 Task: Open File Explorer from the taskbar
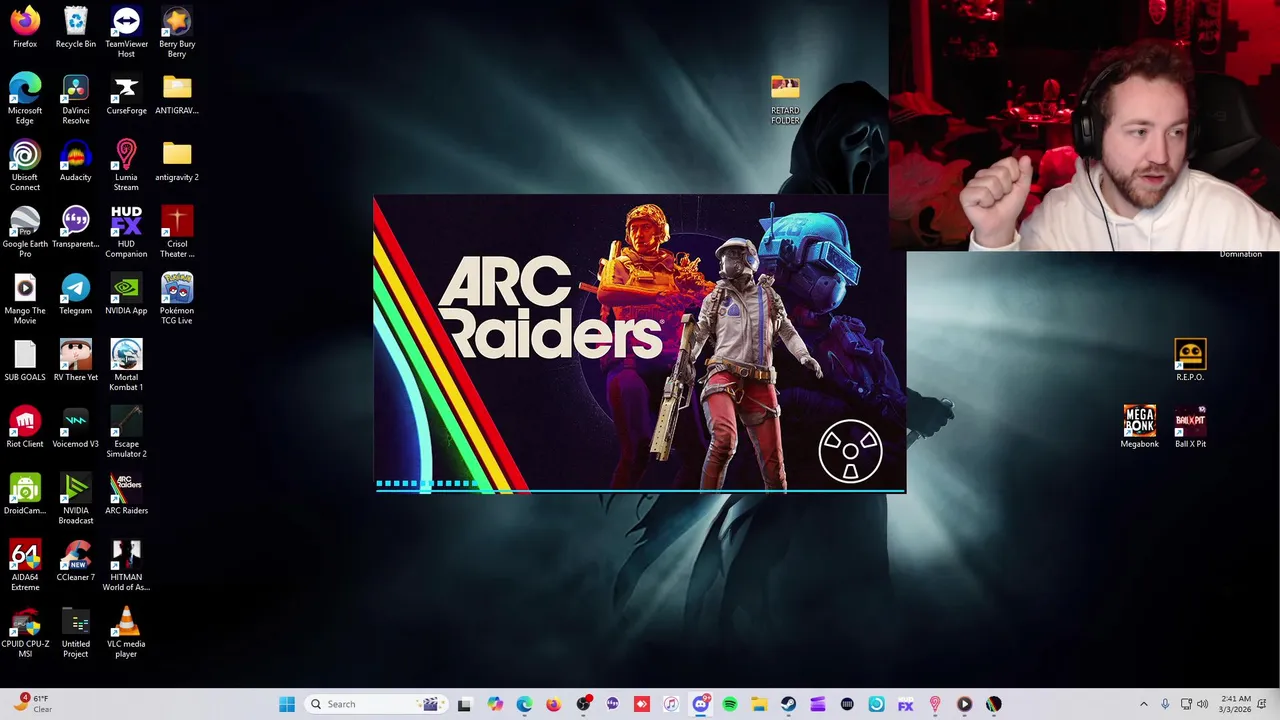click(x=759, y=704)
